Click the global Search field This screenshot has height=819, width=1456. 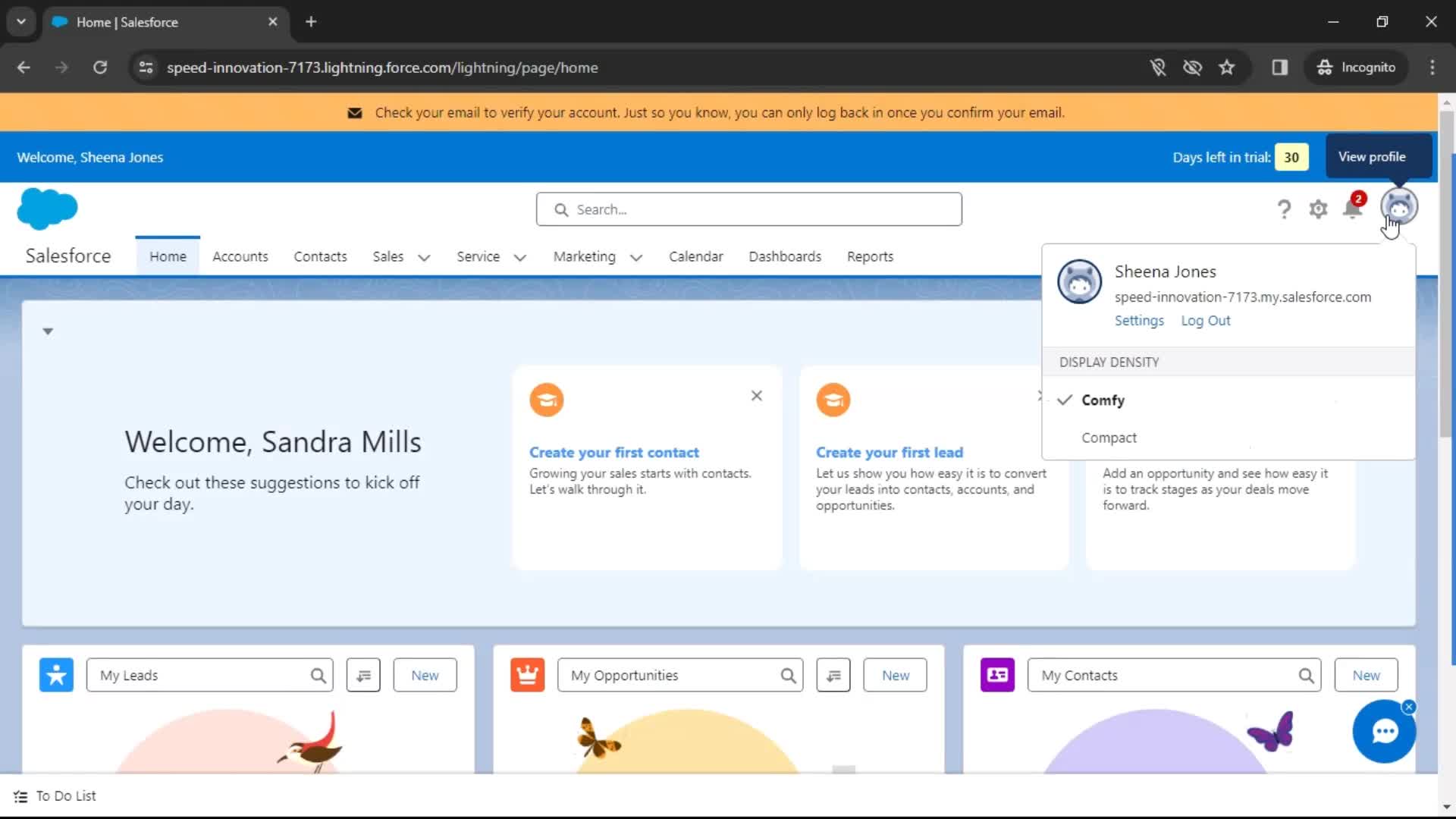point(748,209)
